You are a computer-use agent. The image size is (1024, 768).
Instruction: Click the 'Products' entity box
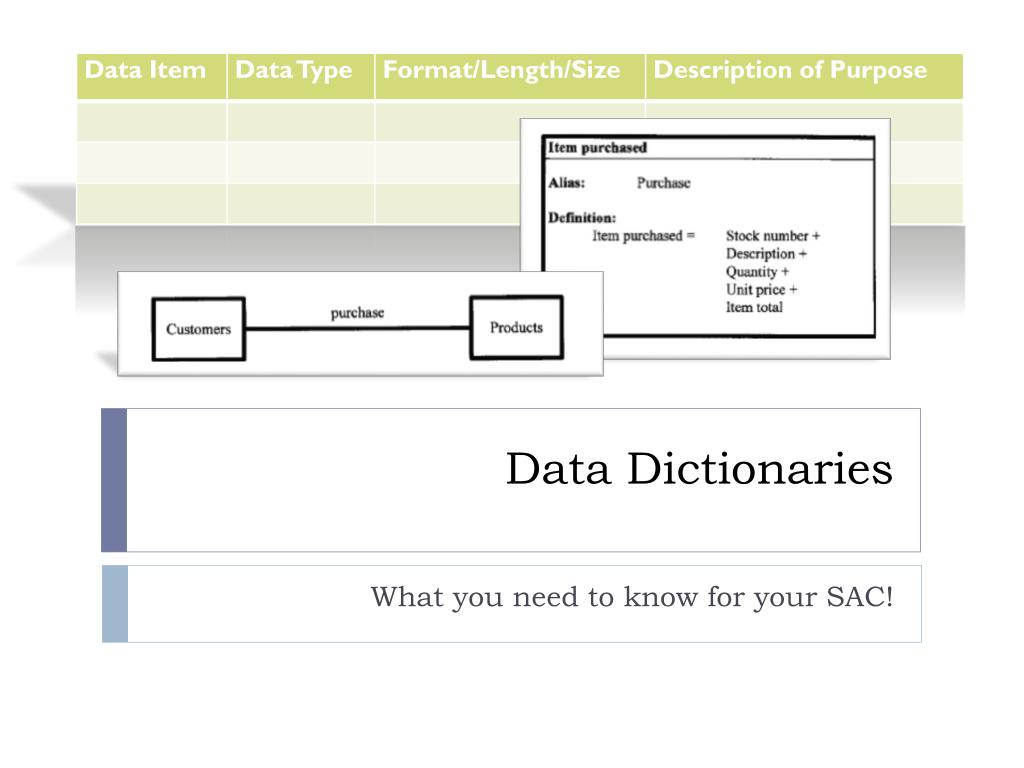[517, 327]
